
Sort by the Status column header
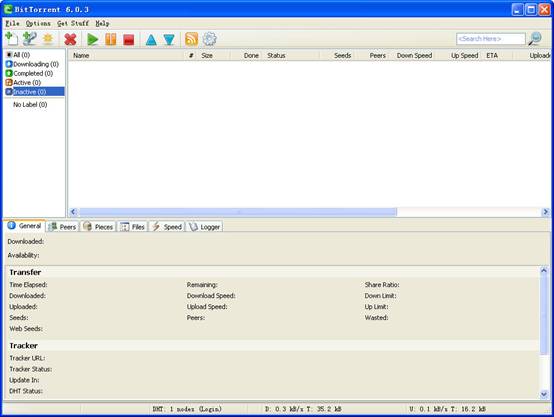291,55
